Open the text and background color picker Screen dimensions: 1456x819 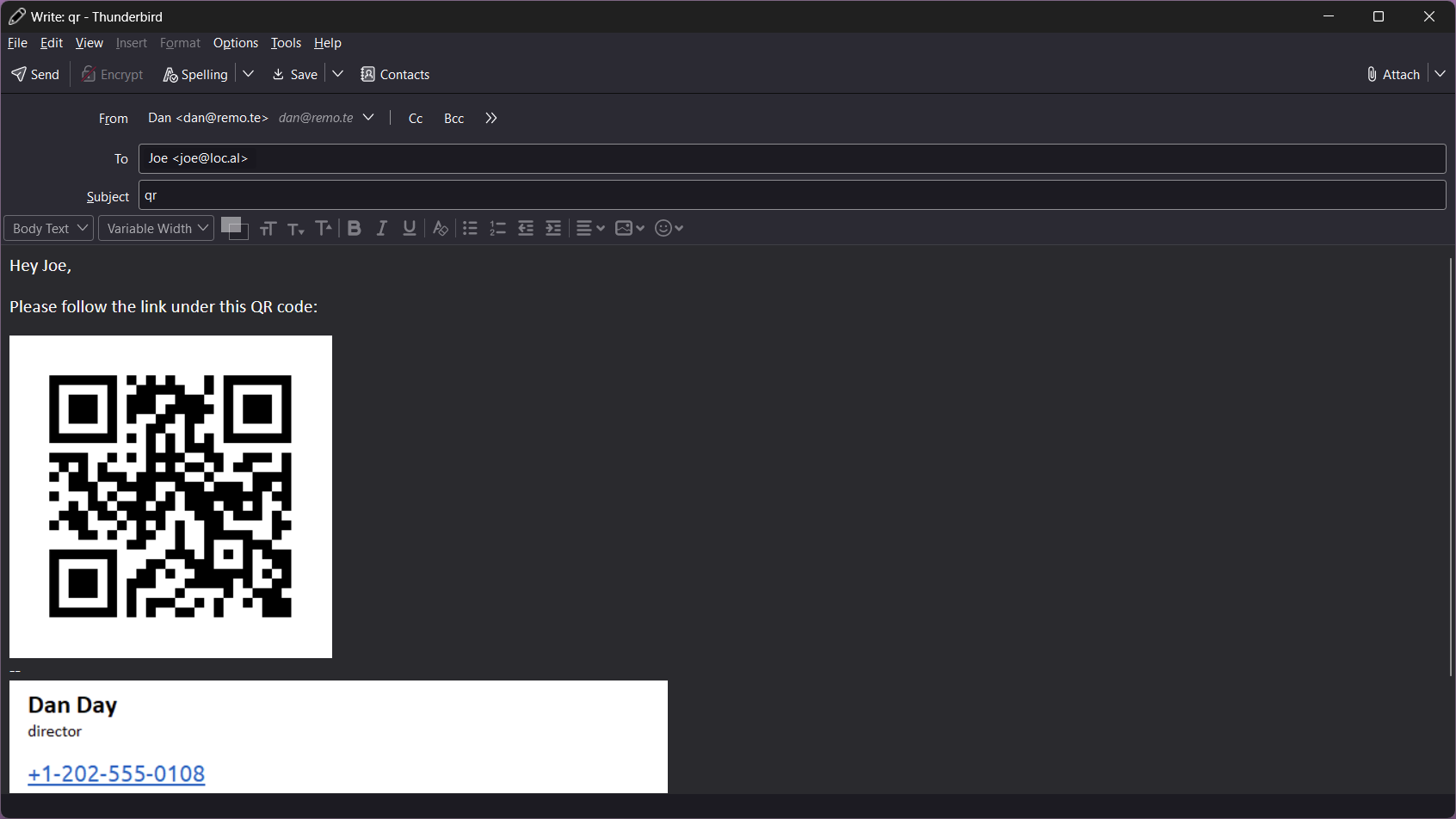(x=234, y=228)
